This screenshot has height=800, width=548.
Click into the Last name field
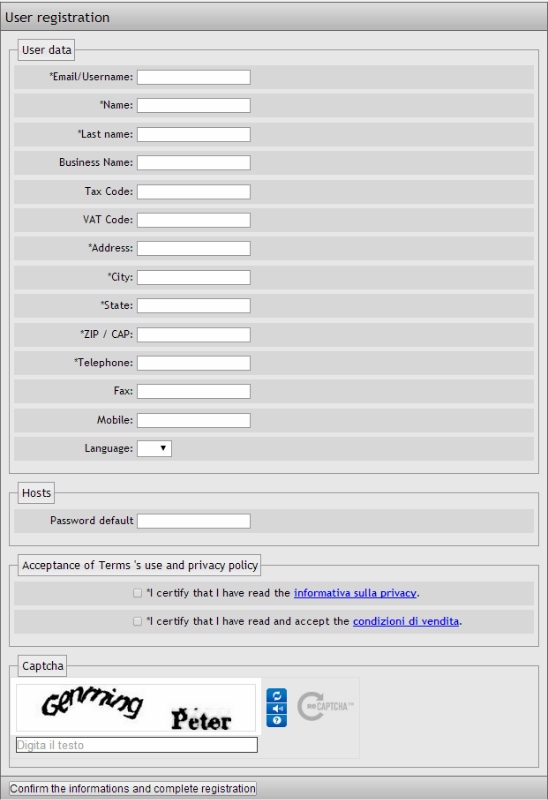[194, 134]
